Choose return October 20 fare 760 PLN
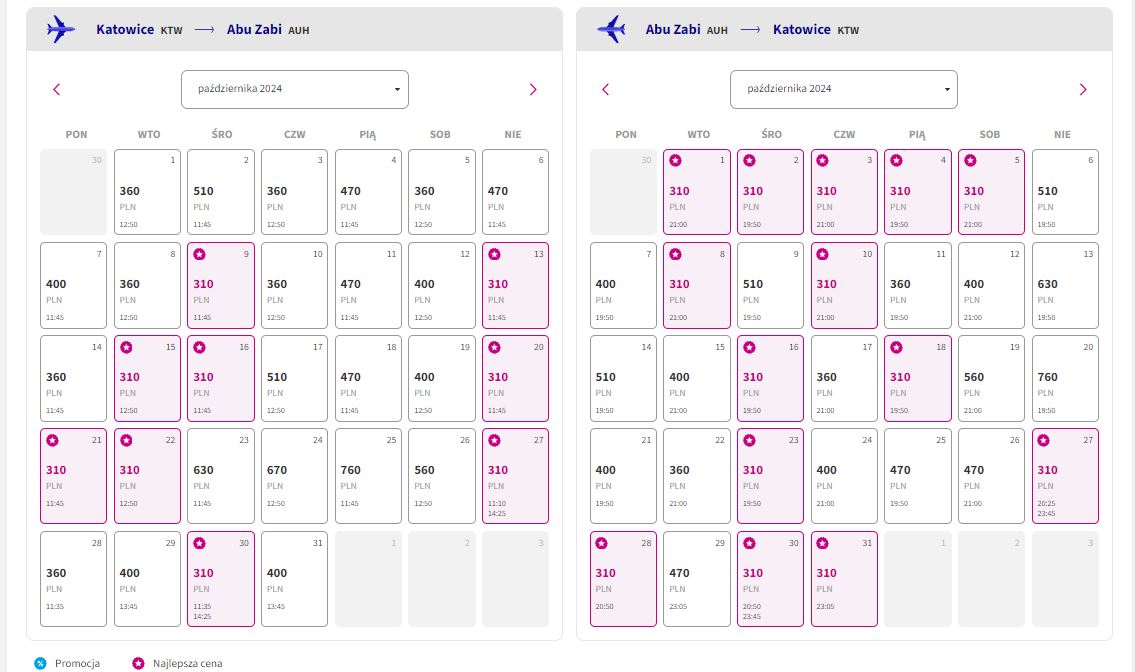 [1065, 378]
